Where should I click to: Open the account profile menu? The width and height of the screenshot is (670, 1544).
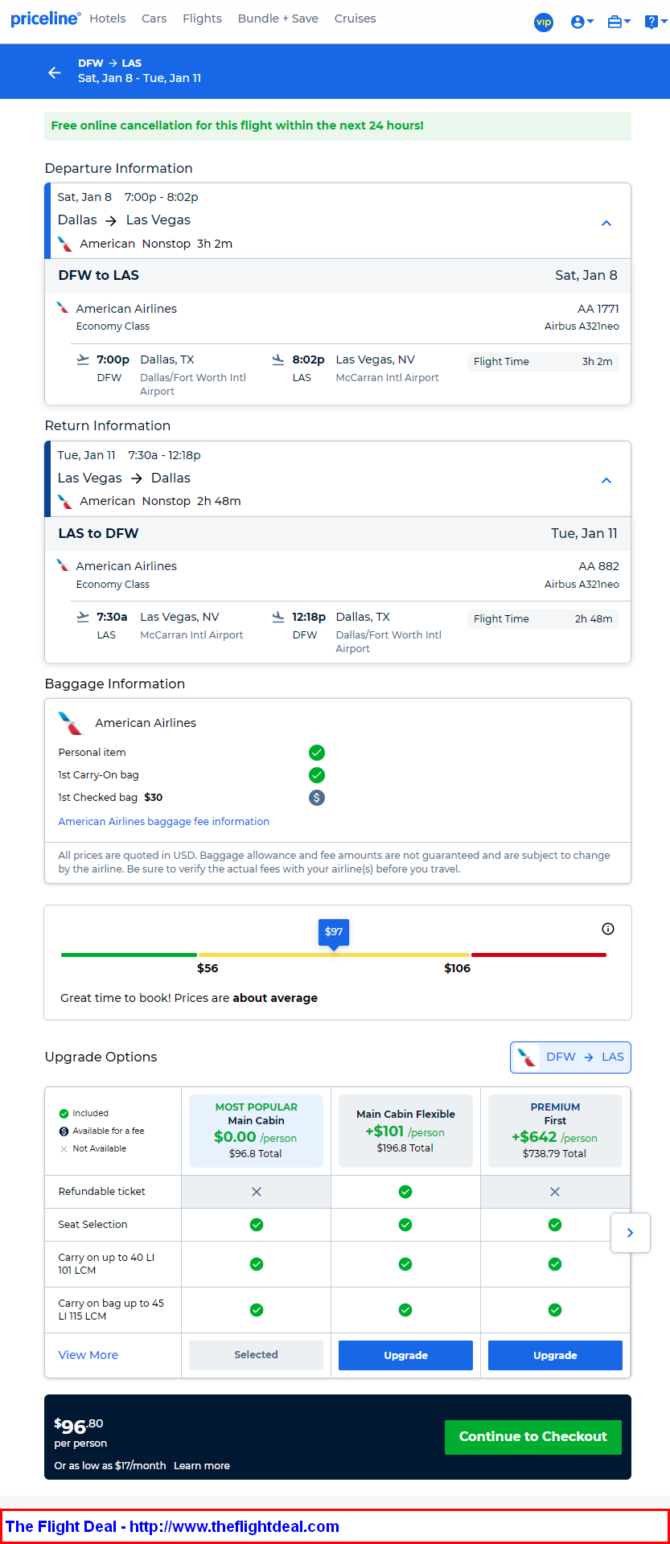tap(582, 22)
